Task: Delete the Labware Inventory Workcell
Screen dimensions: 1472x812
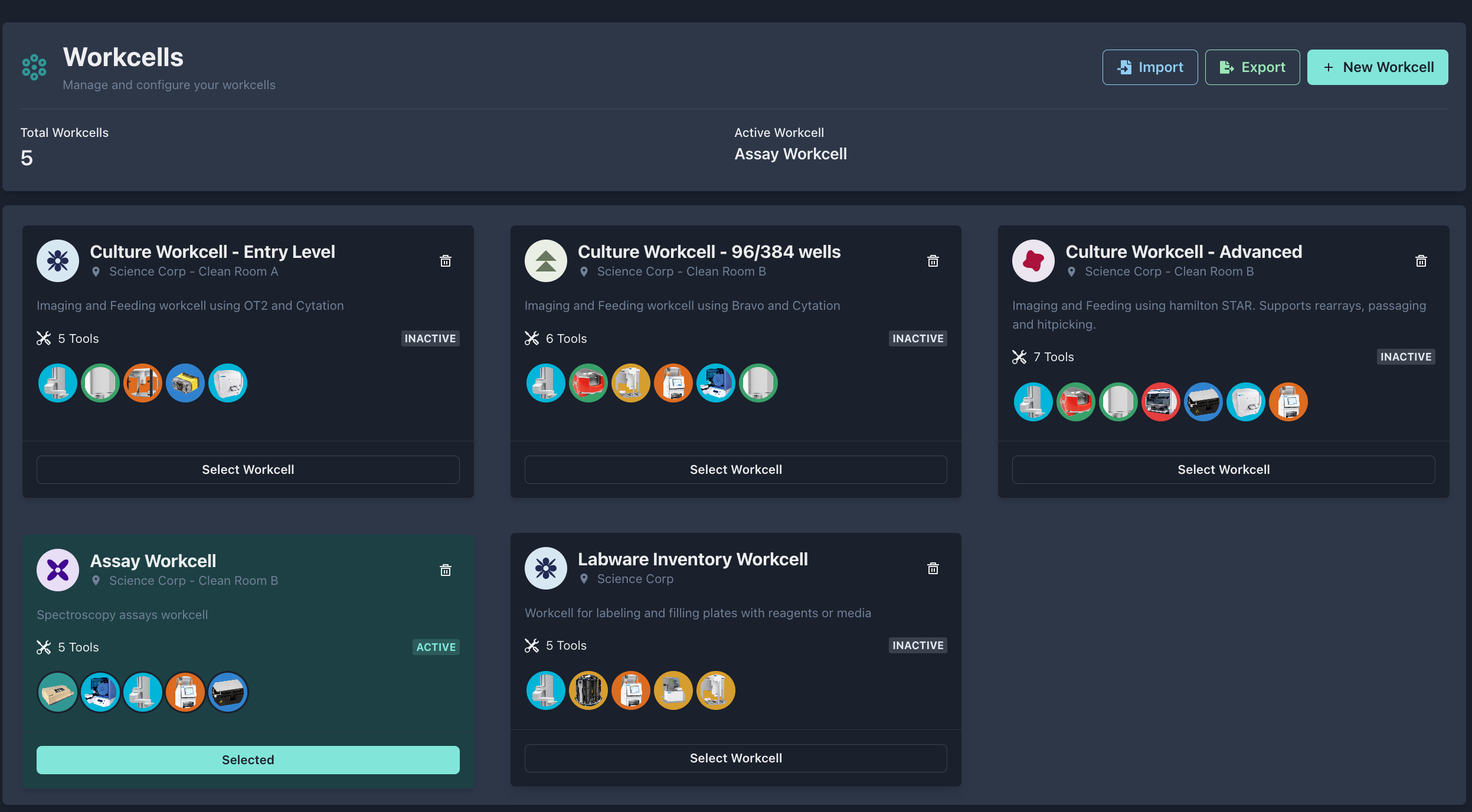Action: pos(933,568)
